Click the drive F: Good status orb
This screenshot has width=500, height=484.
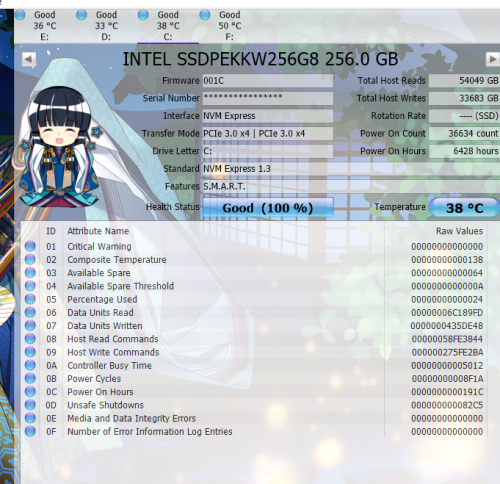pos(205,15)
